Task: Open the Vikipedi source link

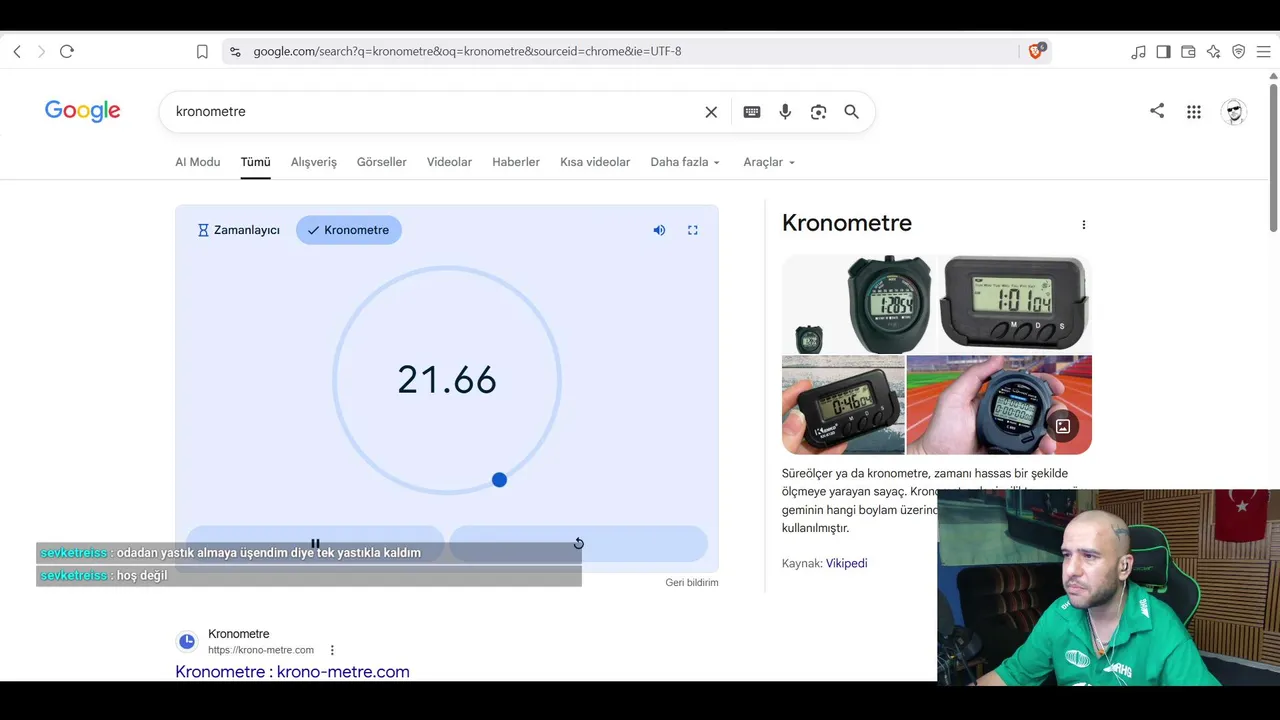Action: point(846,564)
